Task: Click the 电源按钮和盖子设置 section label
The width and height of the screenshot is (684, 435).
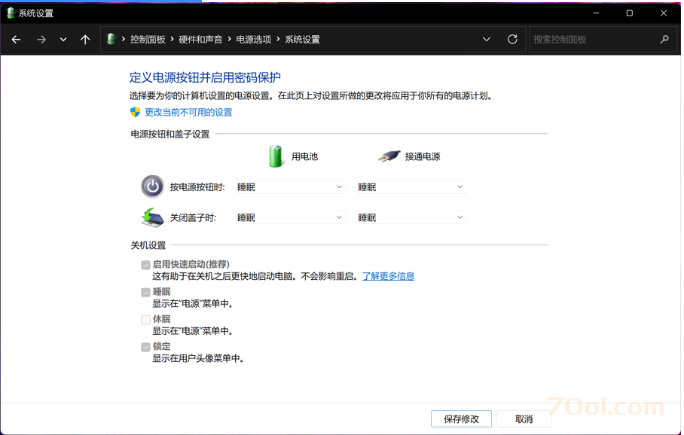Action: point(170,134)
